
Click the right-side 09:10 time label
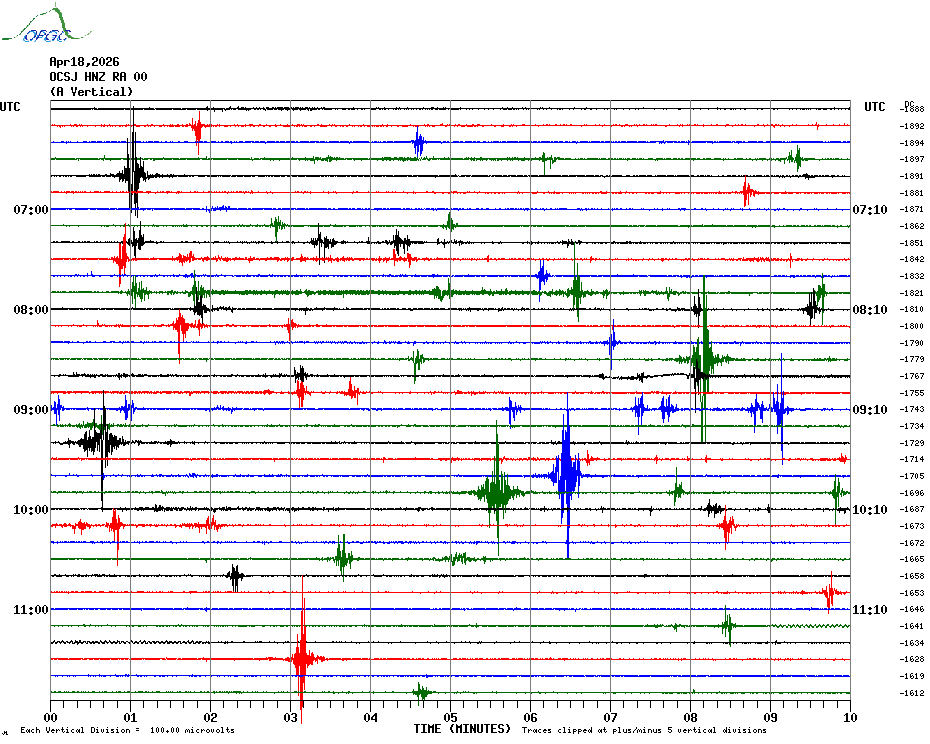click(870, 410)
